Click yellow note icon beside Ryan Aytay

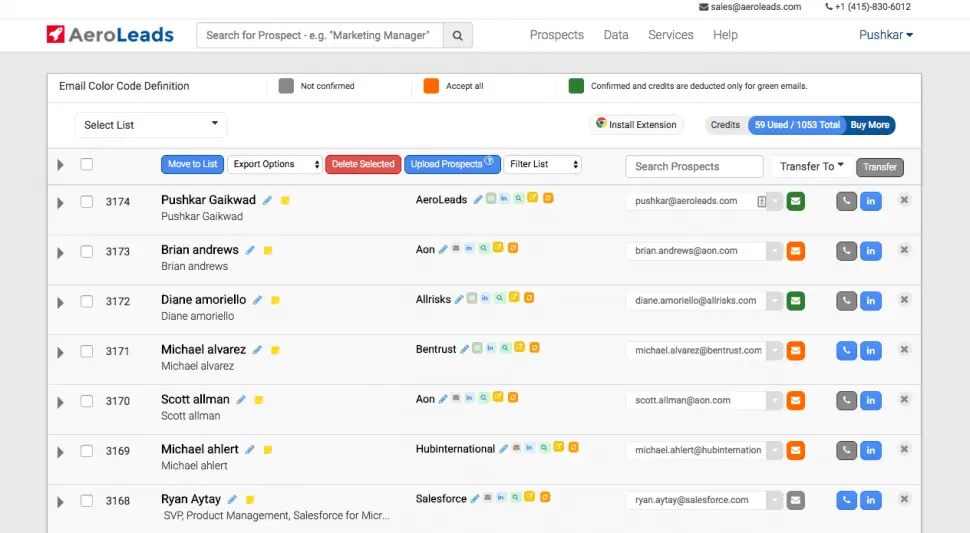[x=250, y=500]
